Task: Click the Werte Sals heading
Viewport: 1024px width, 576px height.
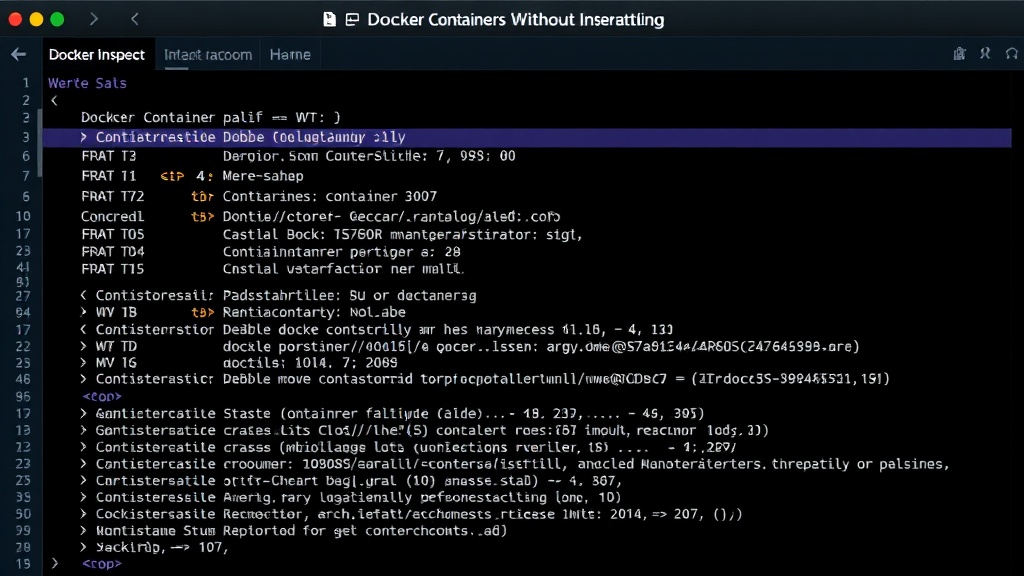Action: coord(88,83)
